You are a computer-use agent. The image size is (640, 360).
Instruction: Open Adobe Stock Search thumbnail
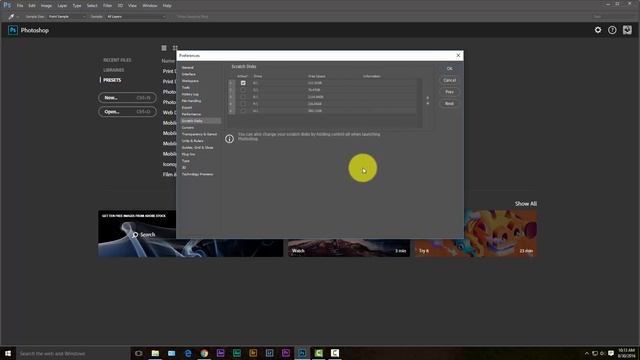click(x=137, y=233)
